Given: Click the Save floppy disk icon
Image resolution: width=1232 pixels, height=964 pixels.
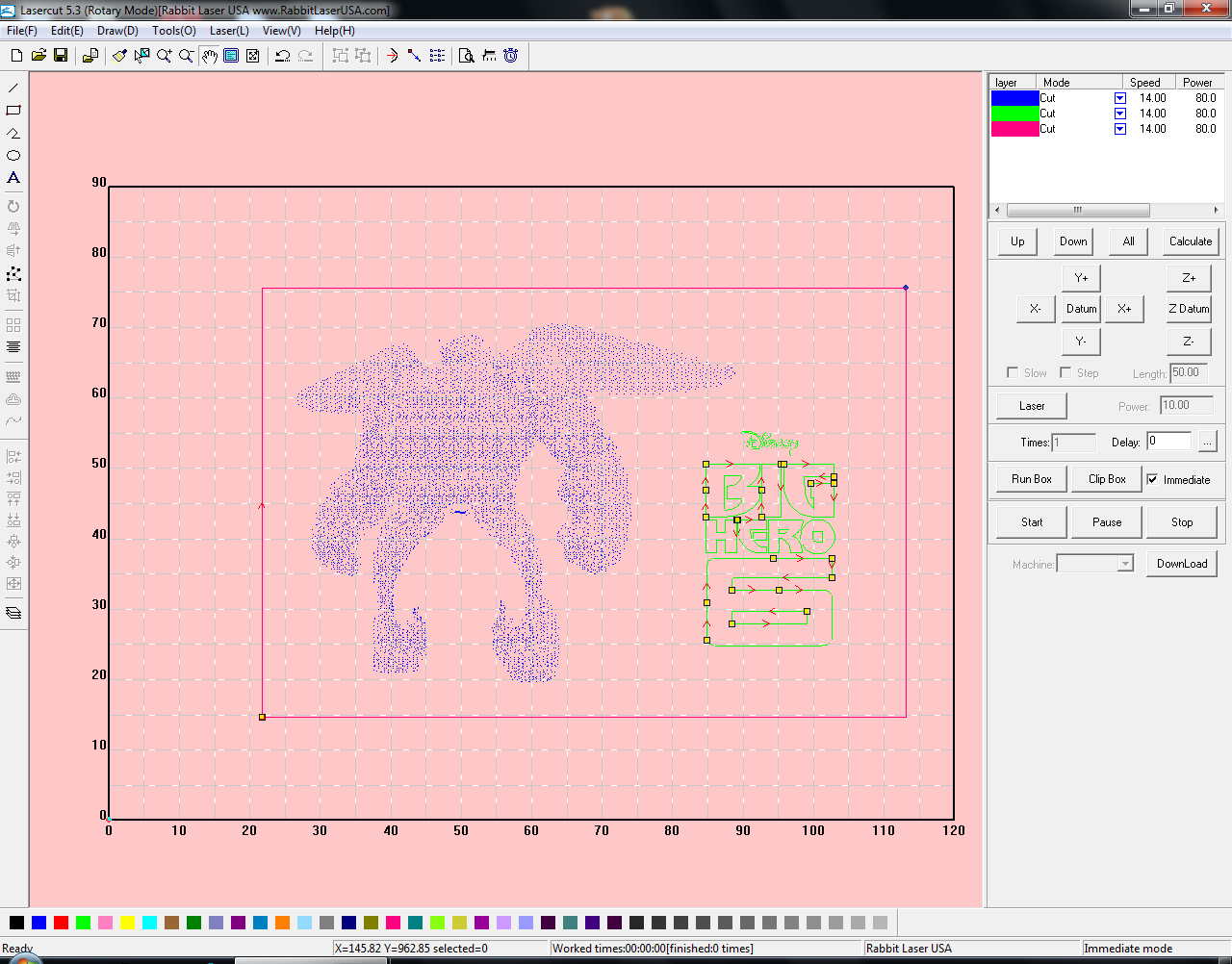Looking at the screenshot, I should coord(61,56).
